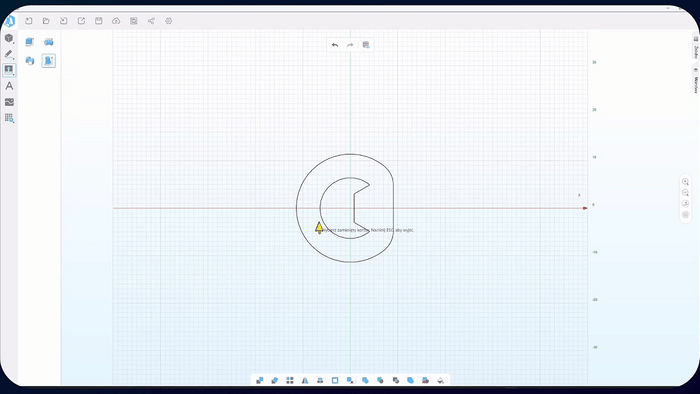The height and width of the screenshot is (394, 700).
Task: Click the export arrow-out icon
Action: tap(81, 21)
